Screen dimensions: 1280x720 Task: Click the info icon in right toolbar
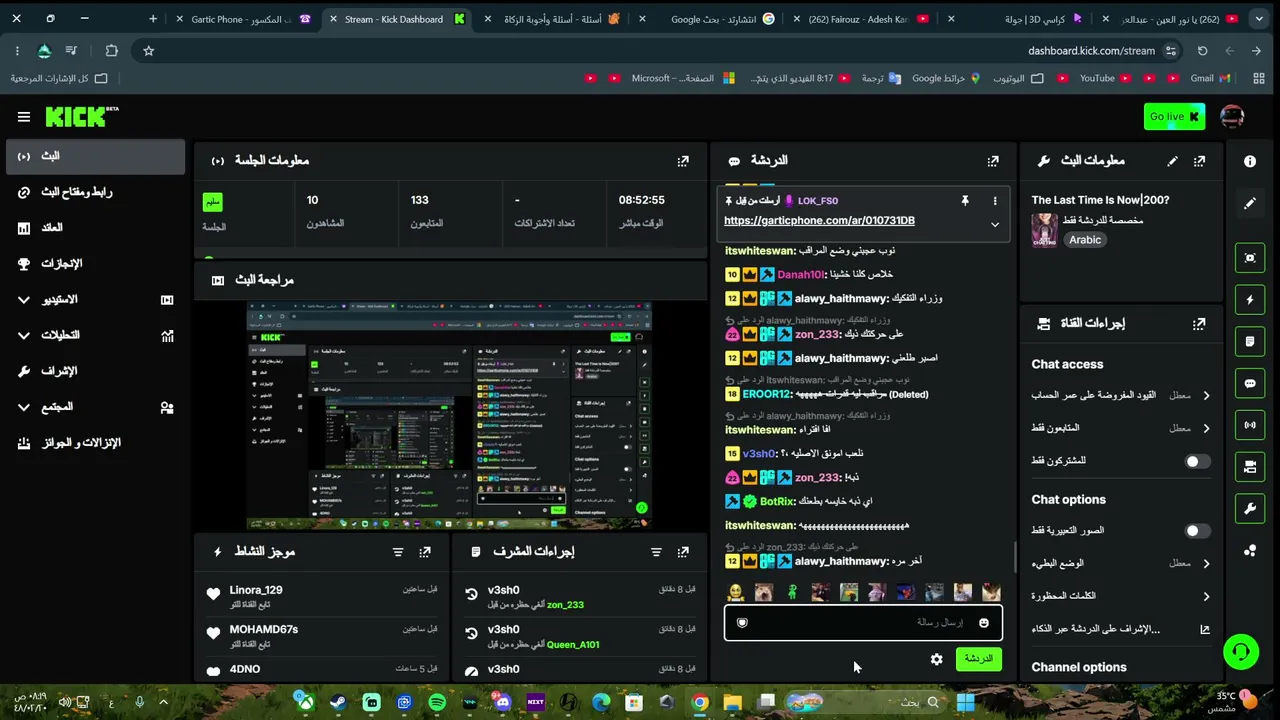coord(1250,161)
